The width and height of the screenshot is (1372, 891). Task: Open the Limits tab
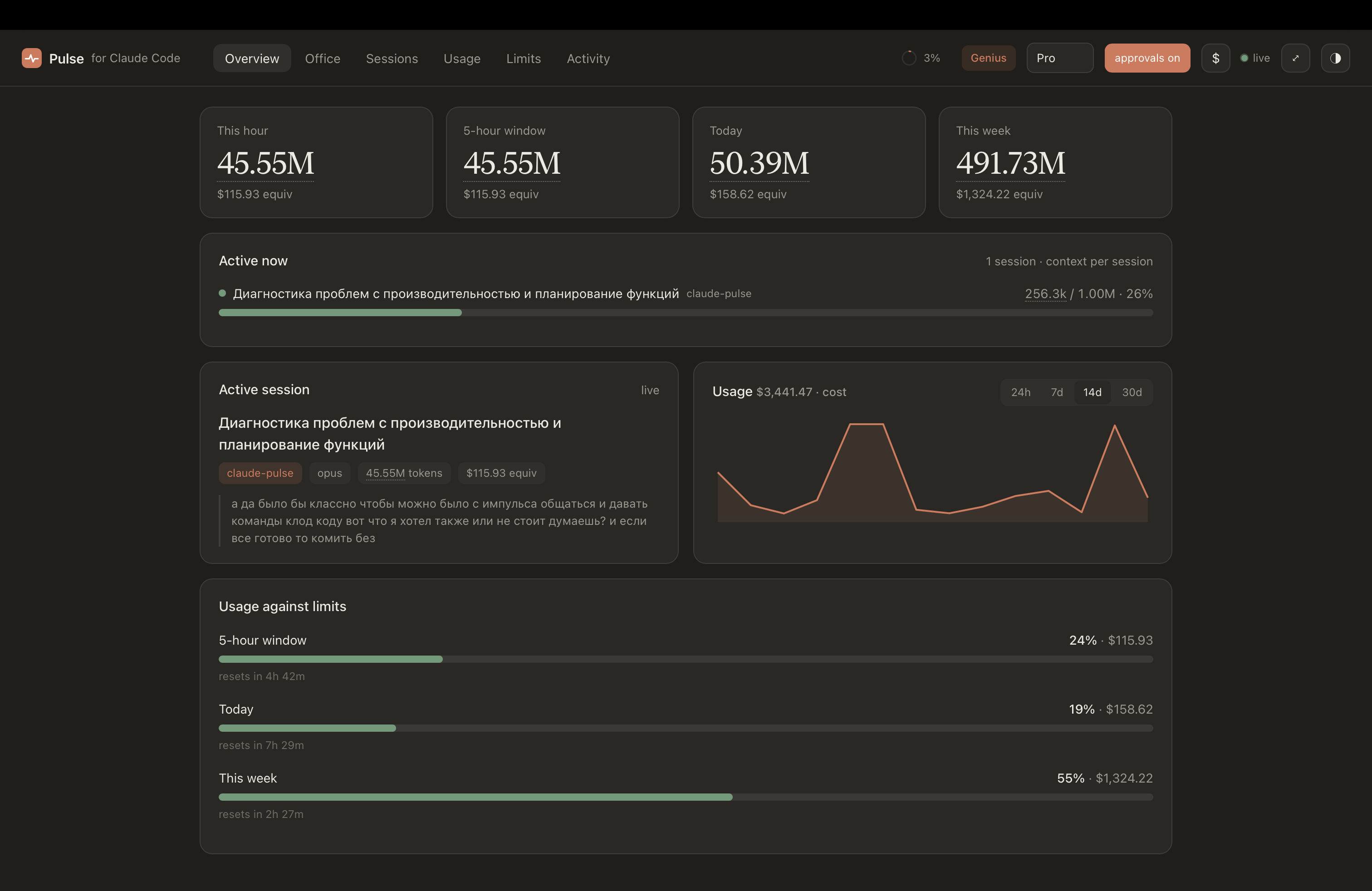click(x=524, y=58)
